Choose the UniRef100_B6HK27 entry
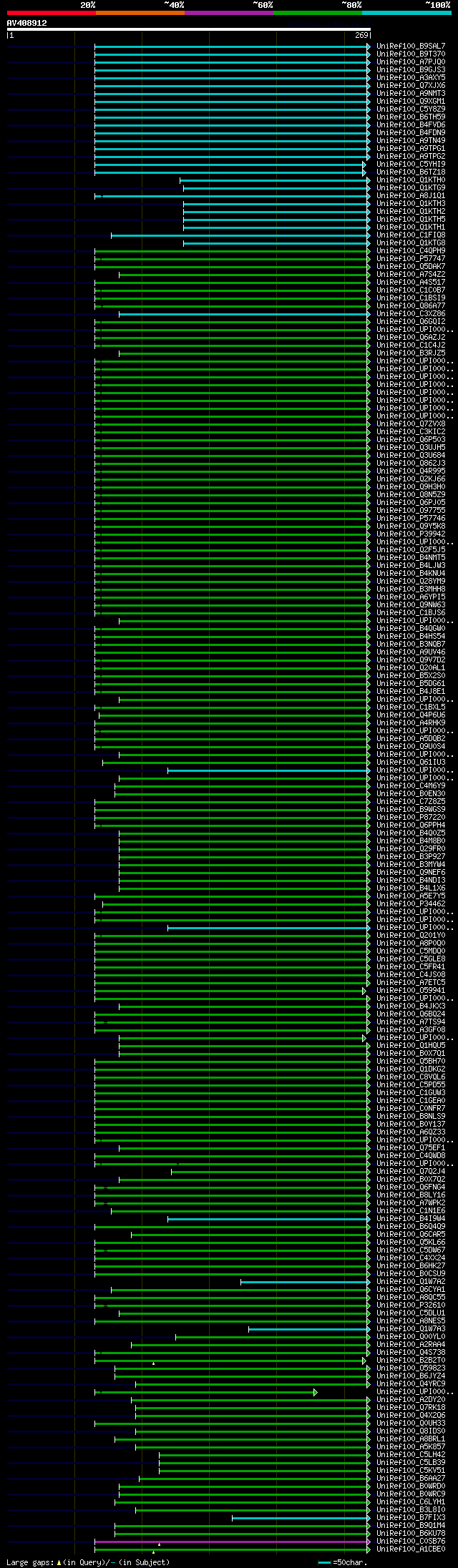This screenshot has width=458, height=1568. (411, 1266)
